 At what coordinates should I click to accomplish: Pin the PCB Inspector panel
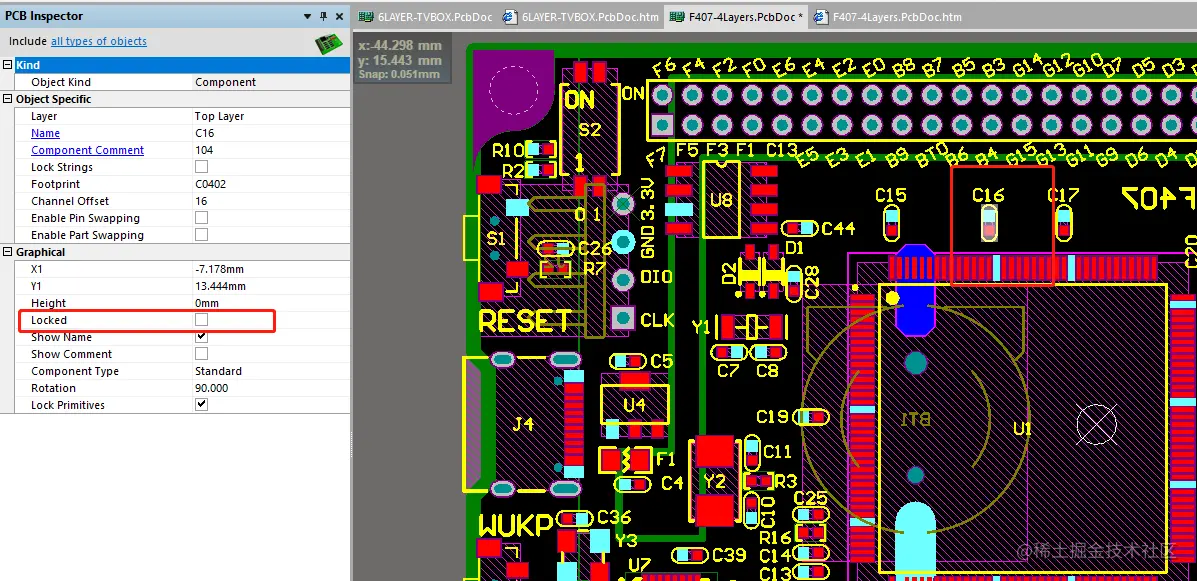(x=323, y=16)
